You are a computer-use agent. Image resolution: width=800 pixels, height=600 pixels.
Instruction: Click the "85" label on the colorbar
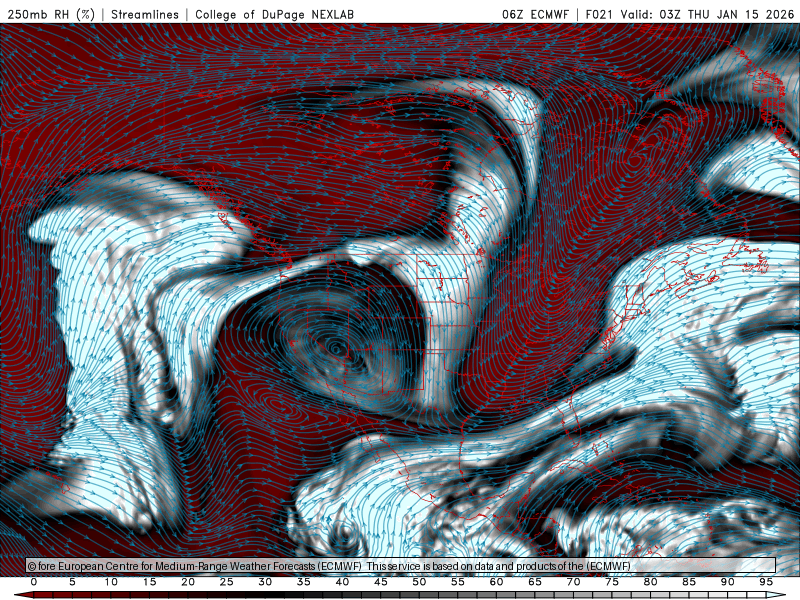click(x=689, y=582)
